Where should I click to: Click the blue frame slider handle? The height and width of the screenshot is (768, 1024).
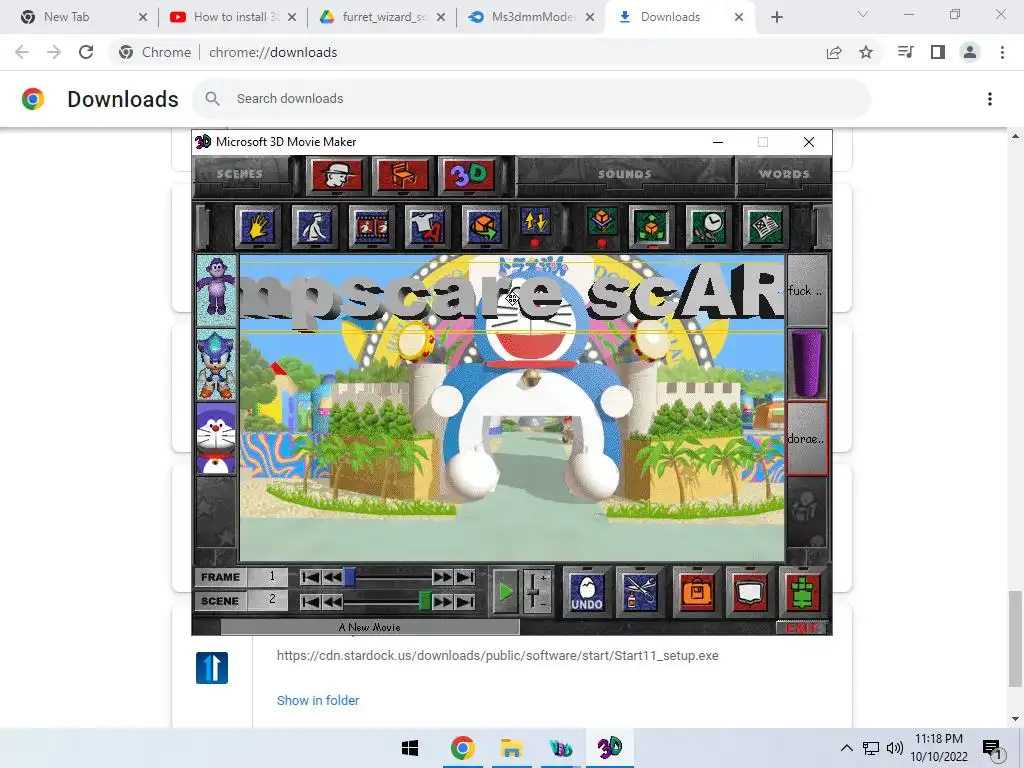pos(350,577)
